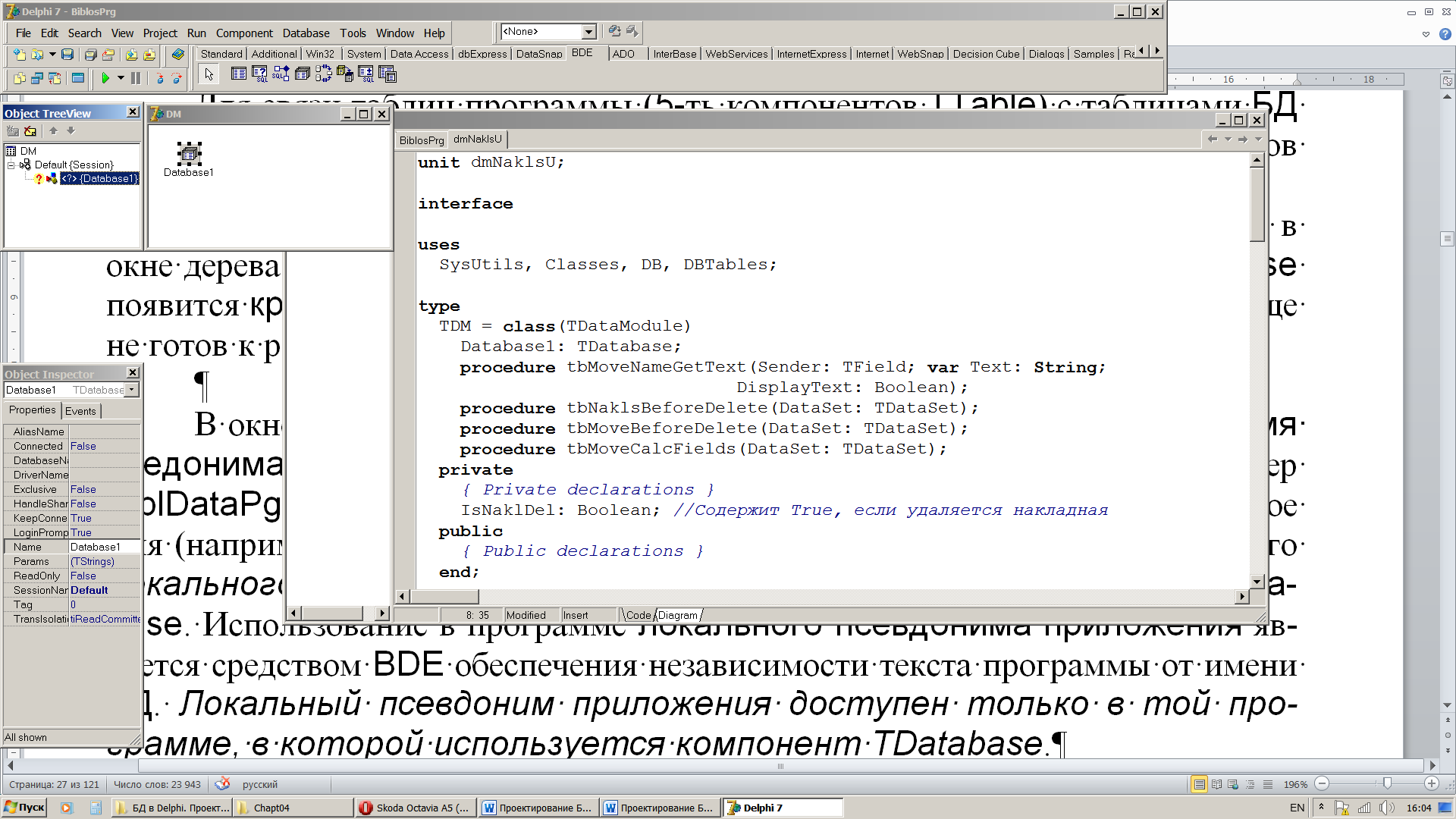Select the arrow pointer in component palette
This screenshot has width=1456, height=819.
(x=209, y=74)
